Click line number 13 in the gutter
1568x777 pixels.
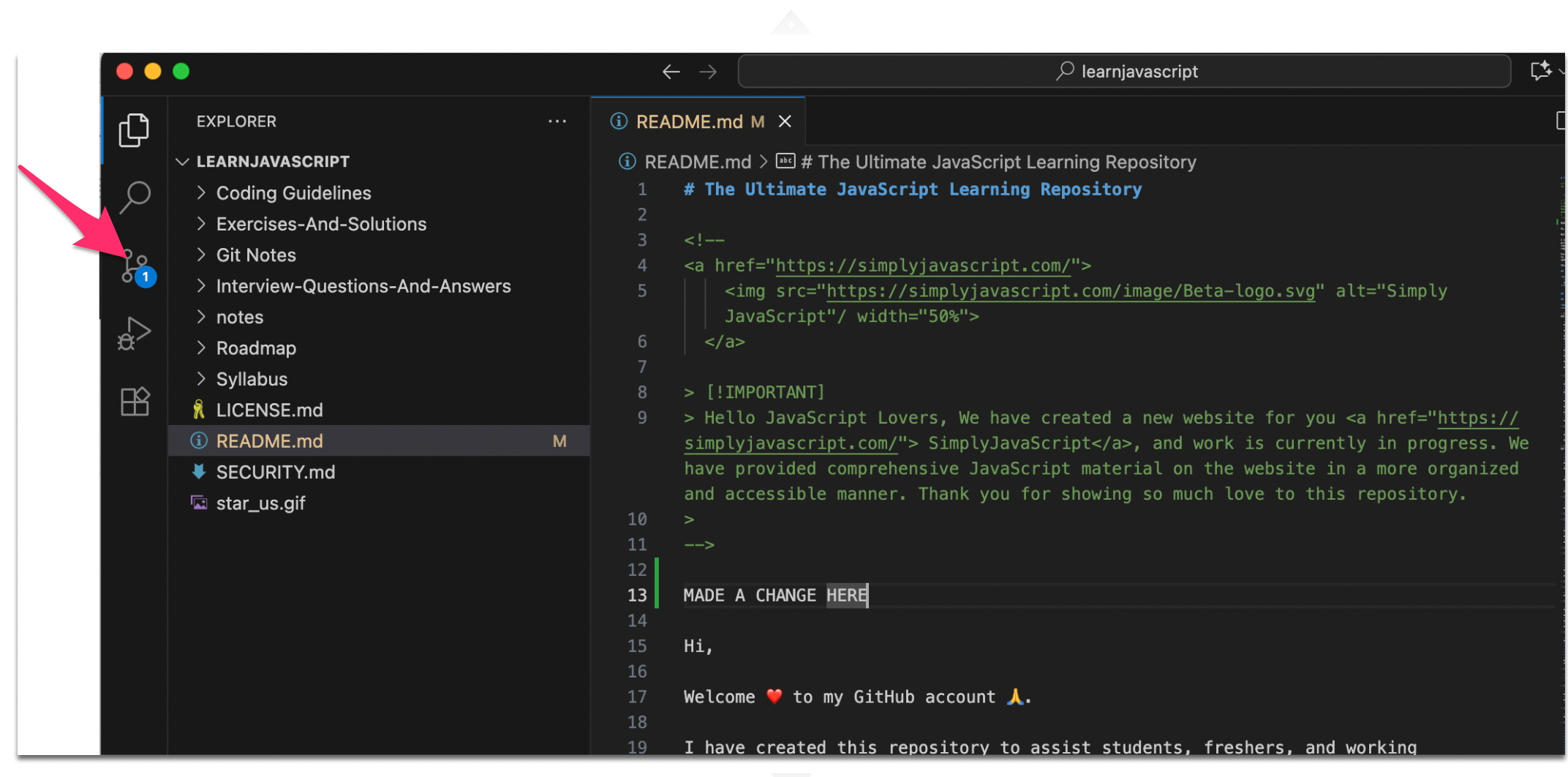637,596
